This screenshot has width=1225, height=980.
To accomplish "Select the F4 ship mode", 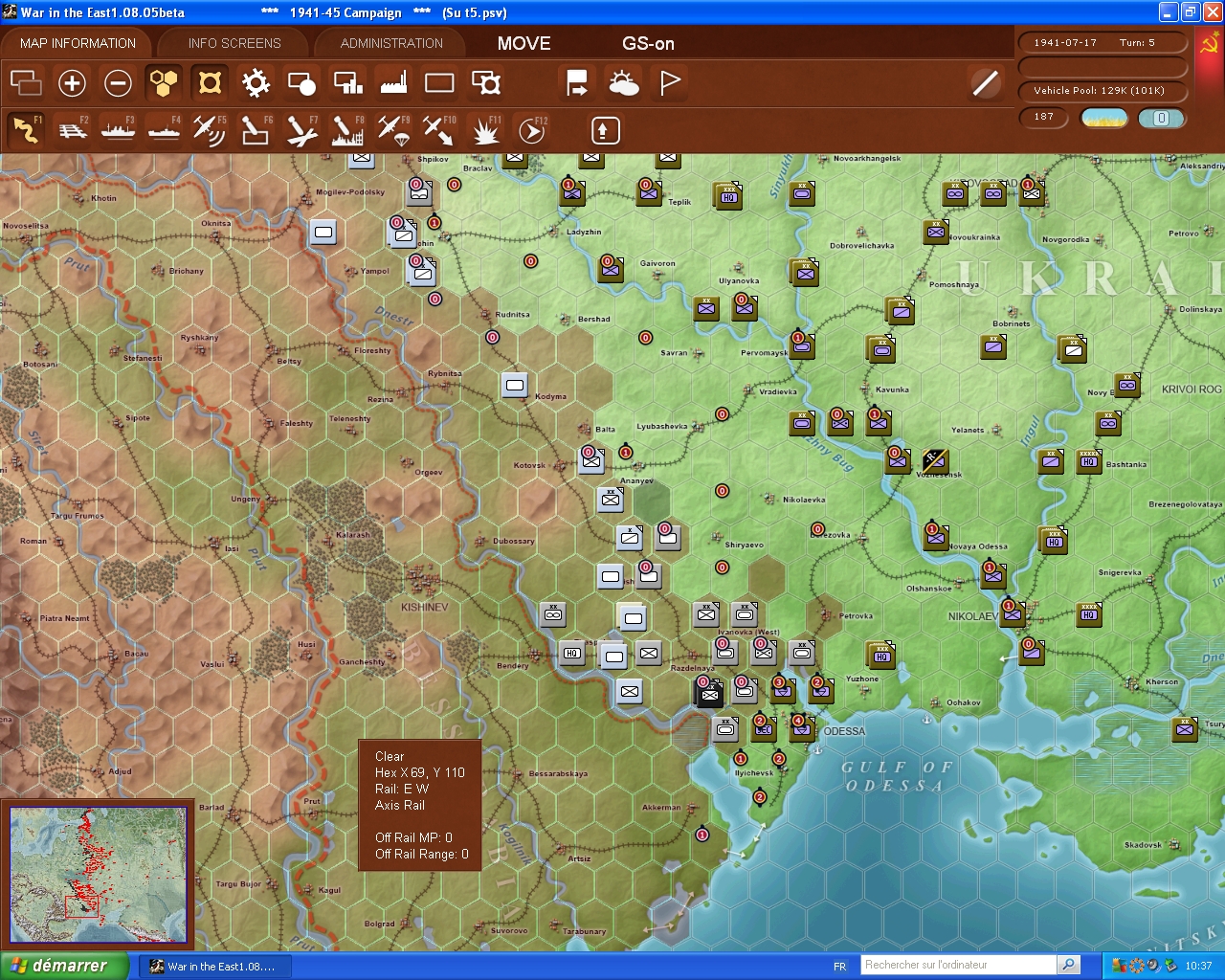I will tap(164, 130).
